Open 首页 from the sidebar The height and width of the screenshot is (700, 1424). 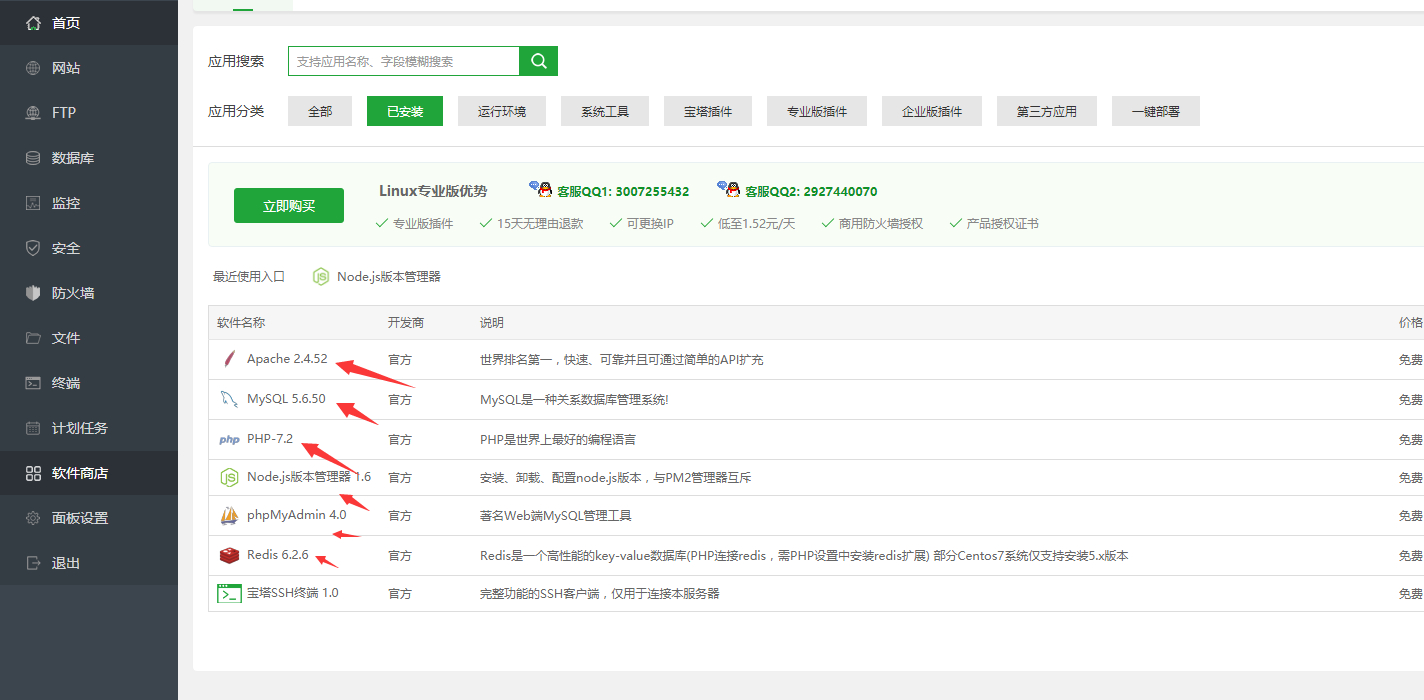click(66, 23)
